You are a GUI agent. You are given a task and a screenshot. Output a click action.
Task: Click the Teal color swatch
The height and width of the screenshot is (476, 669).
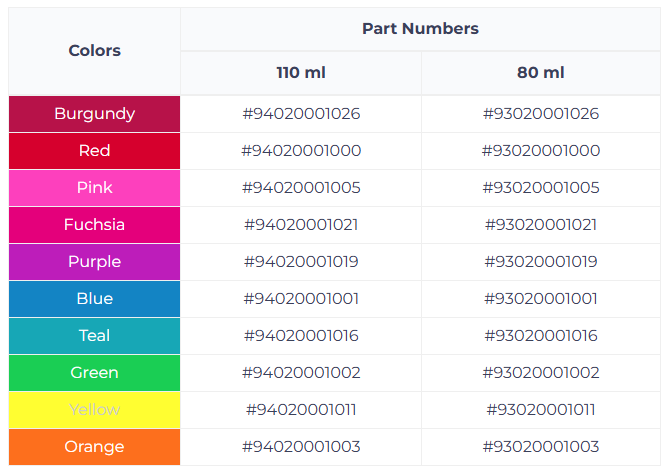[94, 336]
